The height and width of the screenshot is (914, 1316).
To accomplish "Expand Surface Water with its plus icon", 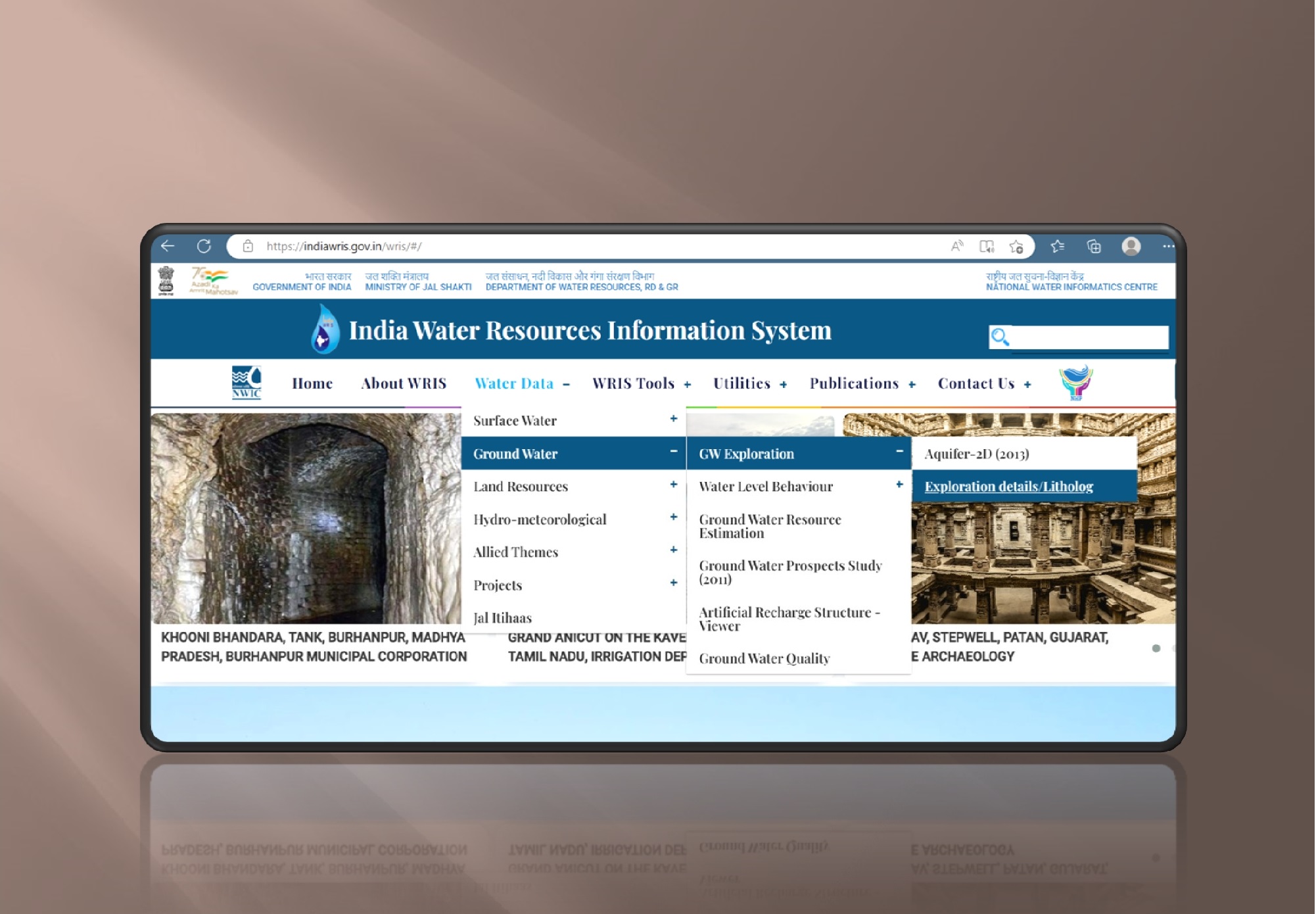I will (674, 419).
